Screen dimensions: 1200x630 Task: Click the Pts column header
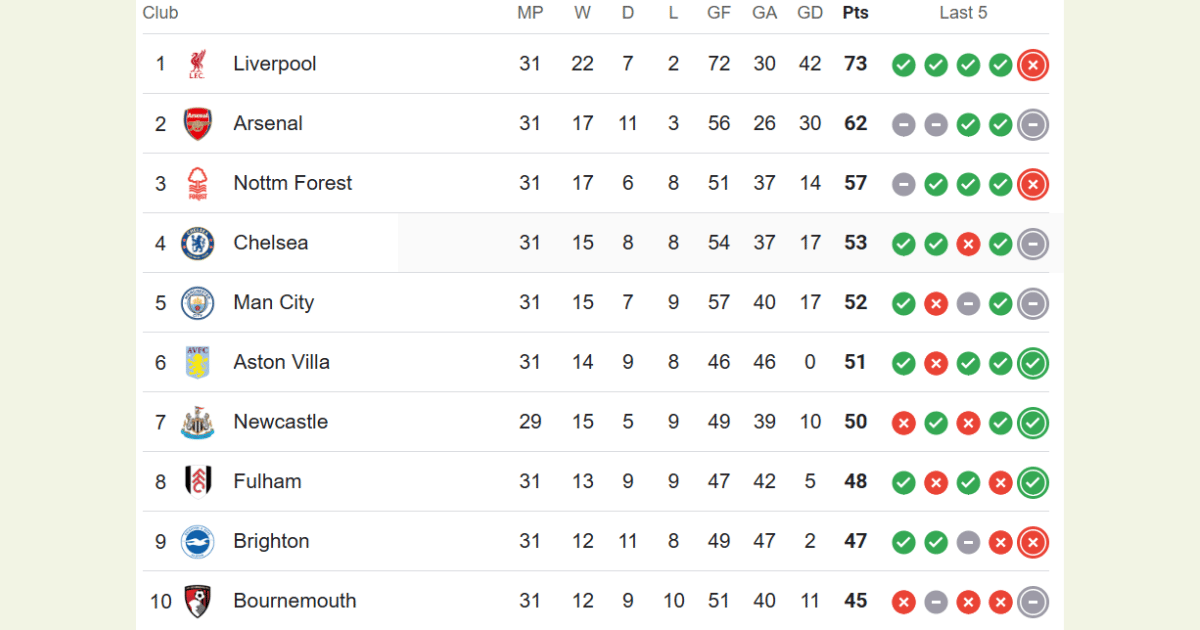(855, 13)
